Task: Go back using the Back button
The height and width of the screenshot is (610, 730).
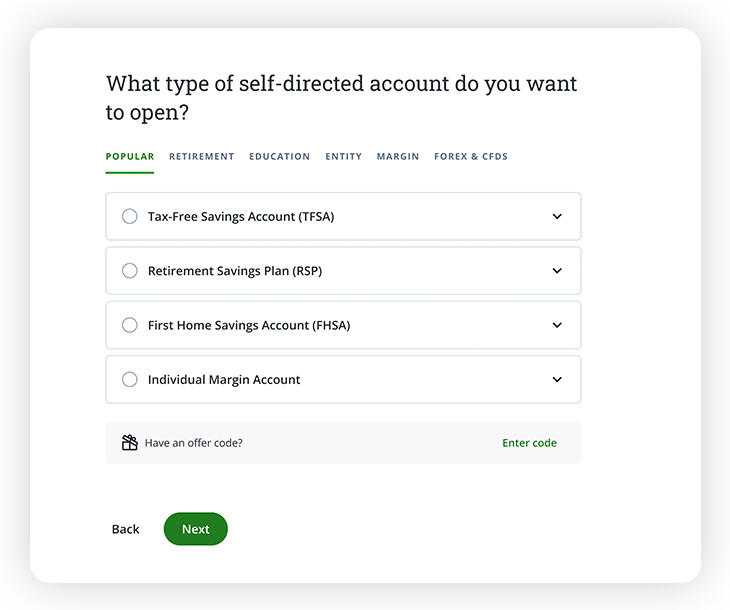Action: point(126,529)
